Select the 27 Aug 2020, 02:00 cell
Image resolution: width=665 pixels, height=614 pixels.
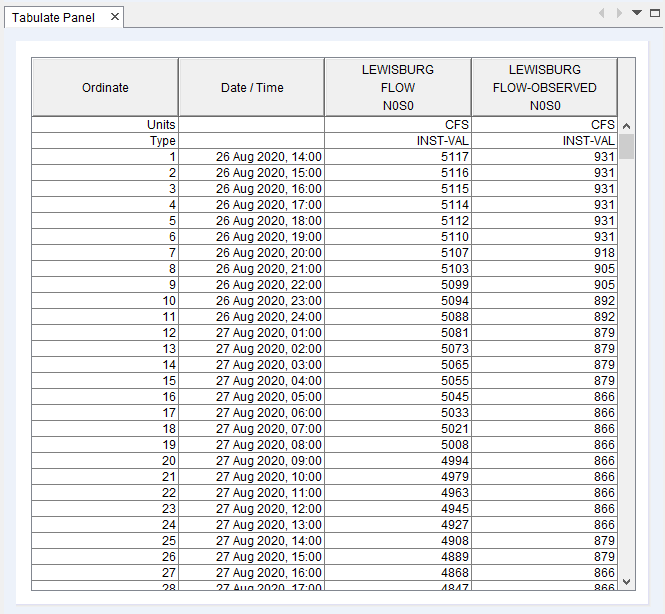[x=252, y=349]
